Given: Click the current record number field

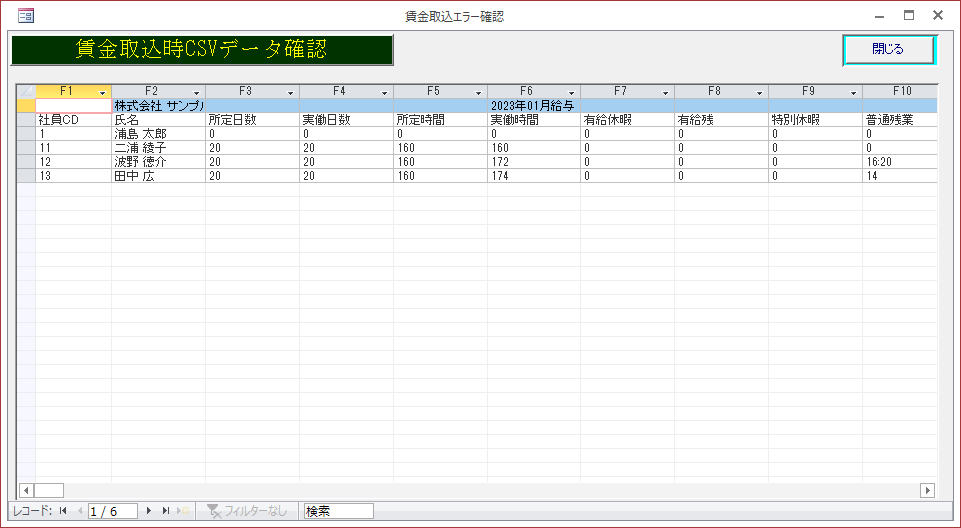Looking at the screenshot, I should click(x=113, y=511).
